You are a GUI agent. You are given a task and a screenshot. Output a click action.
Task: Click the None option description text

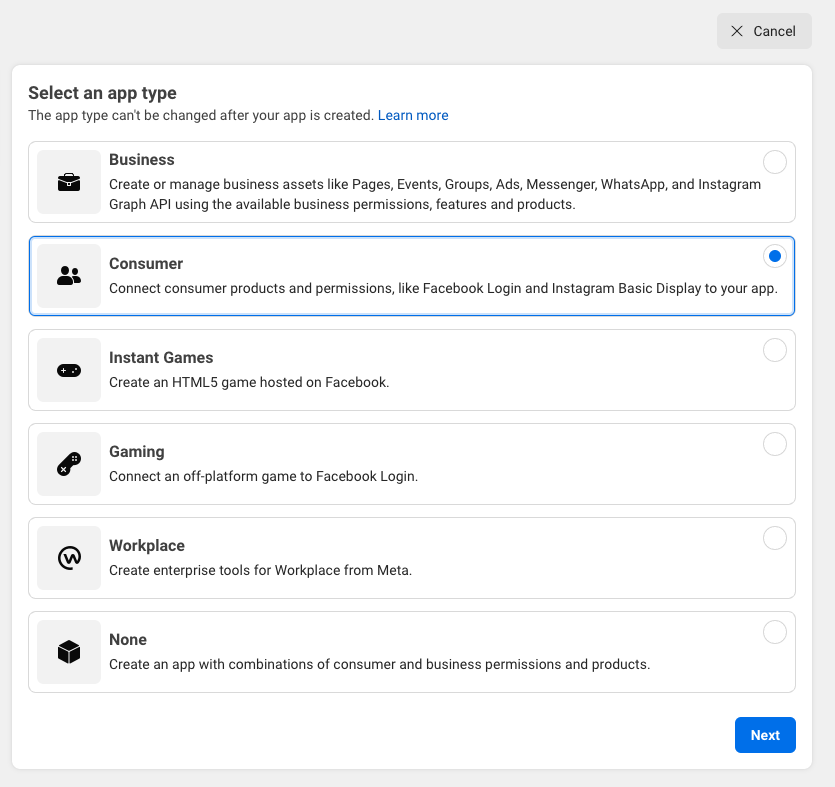pos(380,665)
